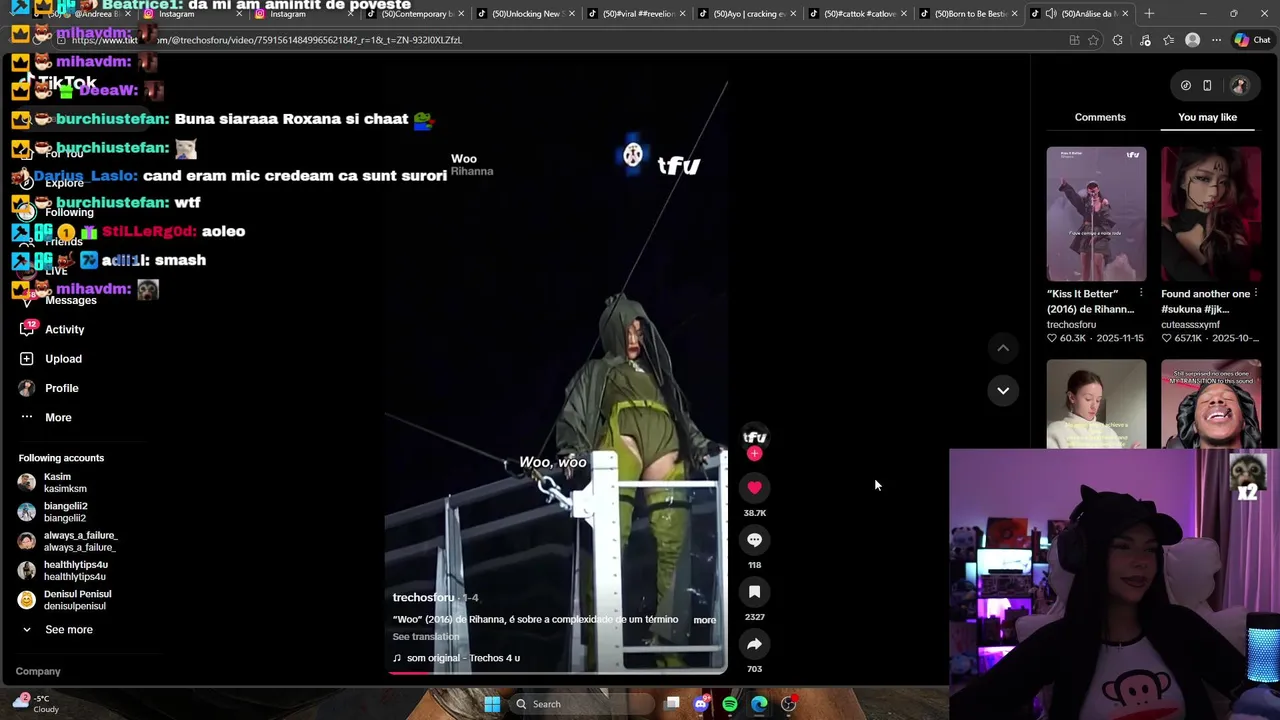The image size is (1280, 720).
Task: Go to the next video with down arrow
Action: [x=1003, y=390]
